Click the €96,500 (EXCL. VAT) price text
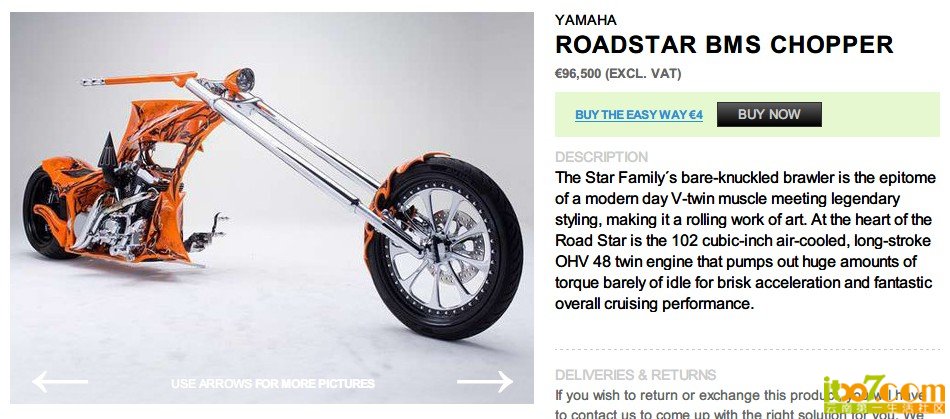This screenshot has width=950, height=419. click(x=618, y=74)
